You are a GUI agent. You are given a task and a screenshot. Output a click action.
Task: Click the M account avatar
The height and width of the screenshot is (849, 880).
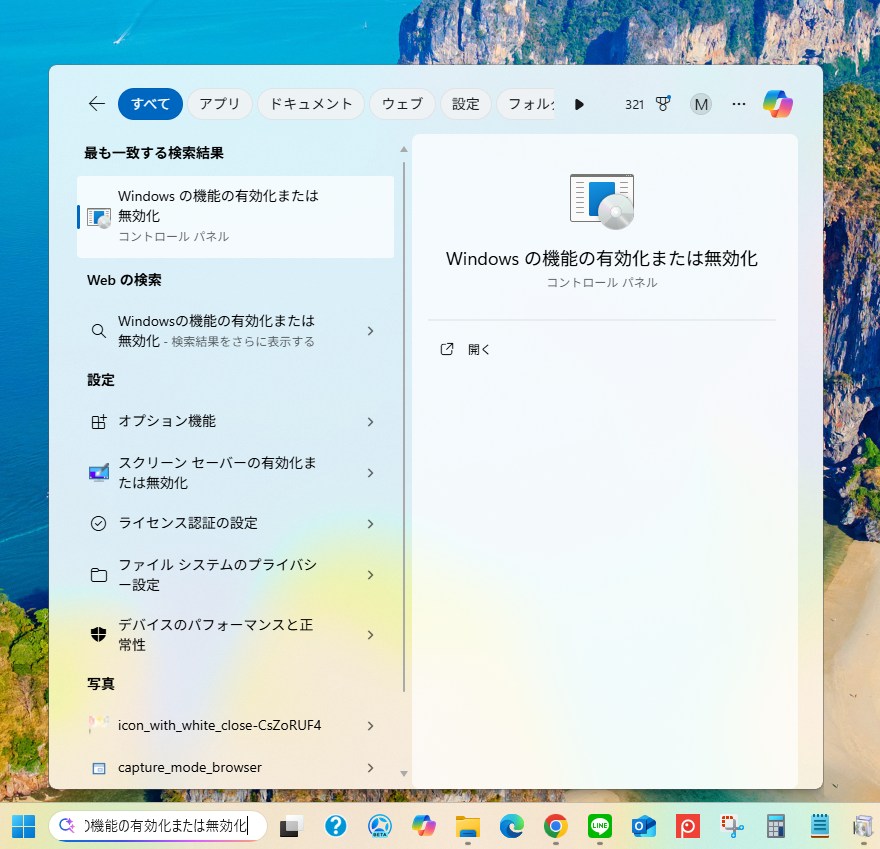[701, 104]
